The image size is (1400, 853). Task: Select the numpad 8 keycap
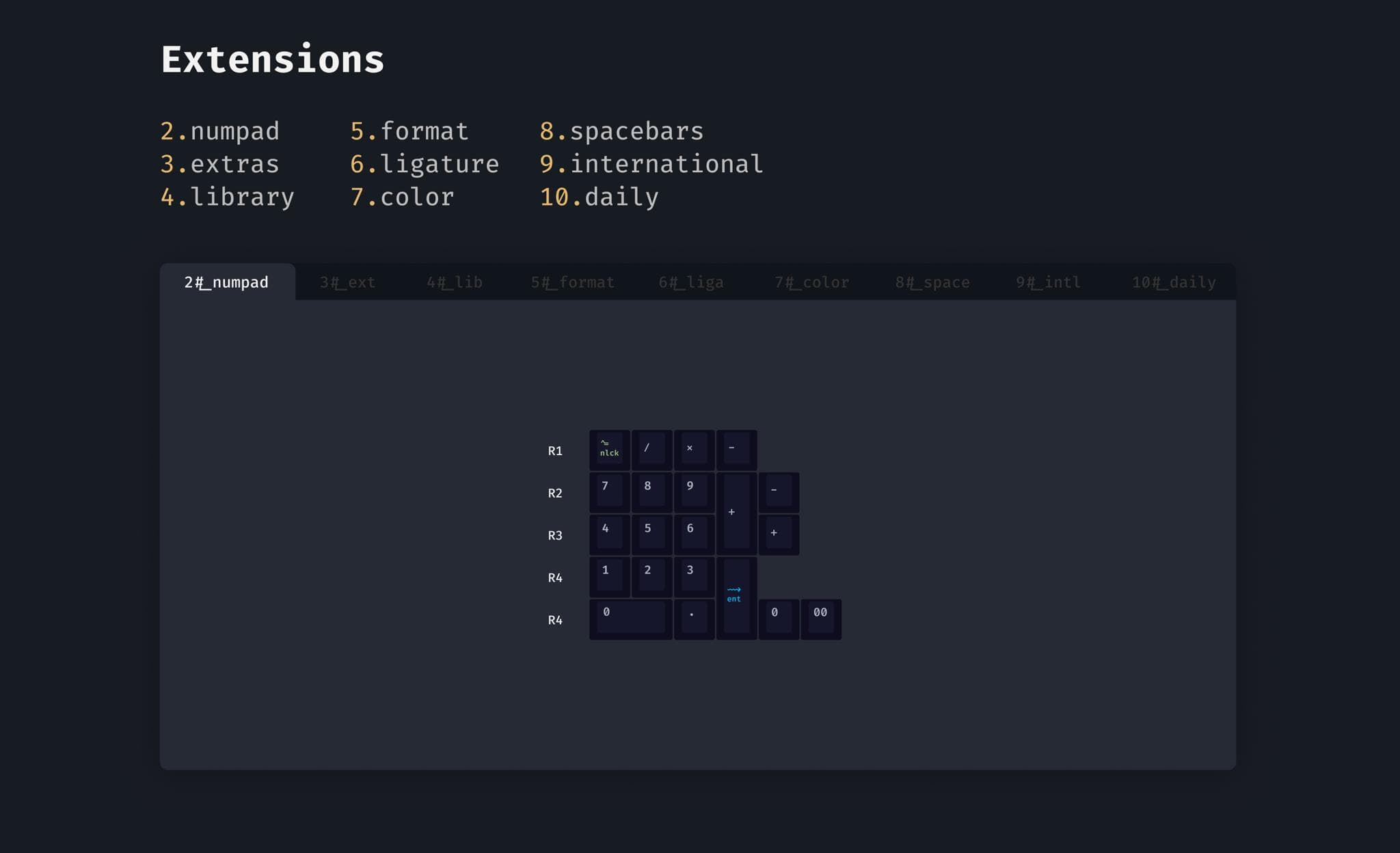[651, 491]
